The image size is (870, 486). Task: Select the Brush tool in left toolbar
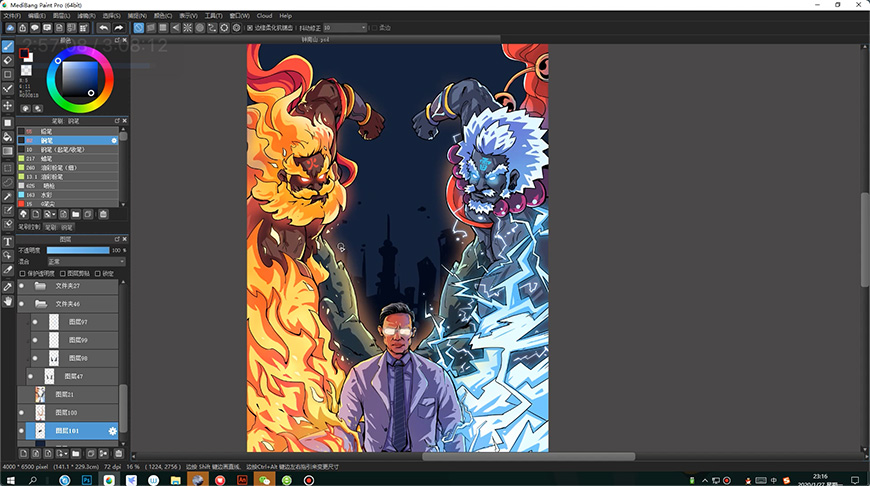click(x=8, y=47)
